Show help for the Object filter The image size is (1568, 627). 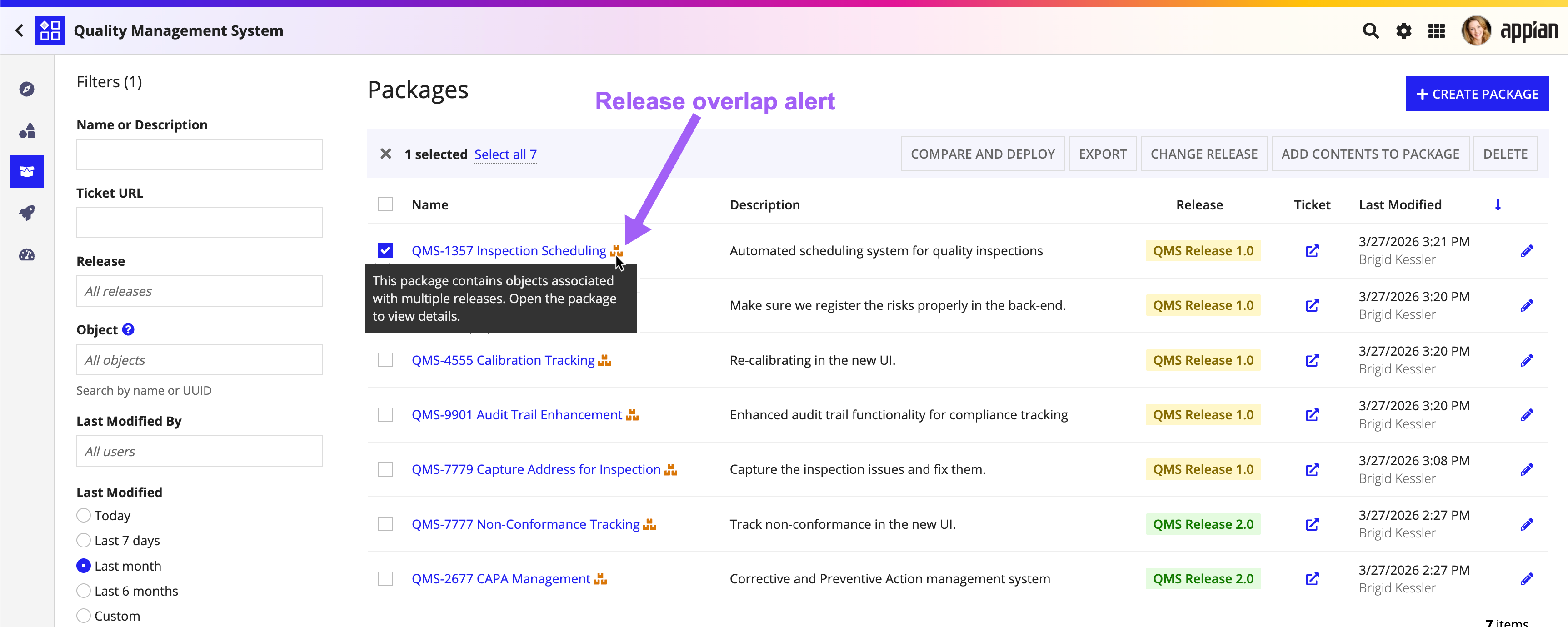pos(128,329)
